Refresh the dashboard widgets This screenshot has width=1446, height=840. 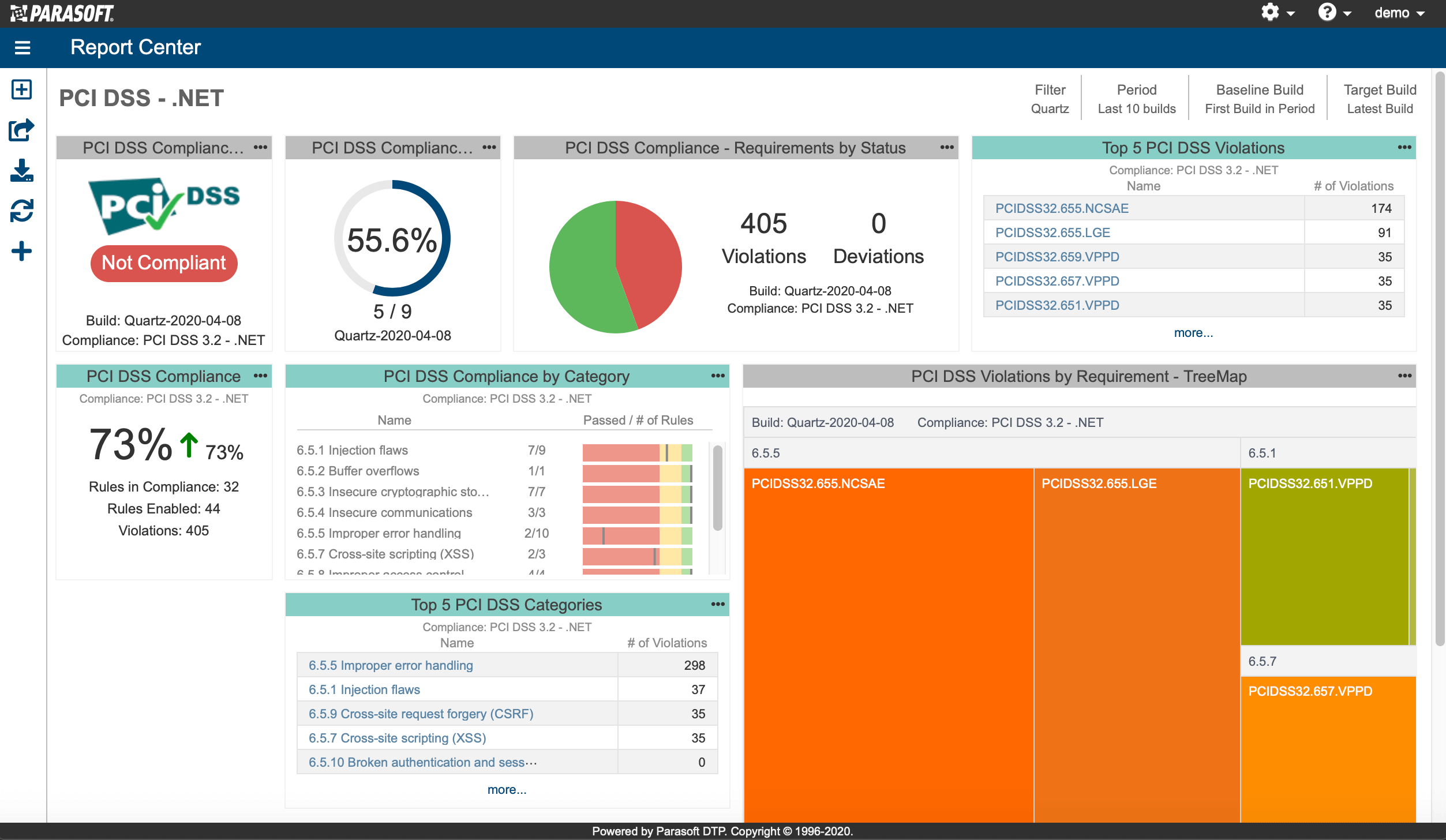pyautogui.click(x=22, y=211)
